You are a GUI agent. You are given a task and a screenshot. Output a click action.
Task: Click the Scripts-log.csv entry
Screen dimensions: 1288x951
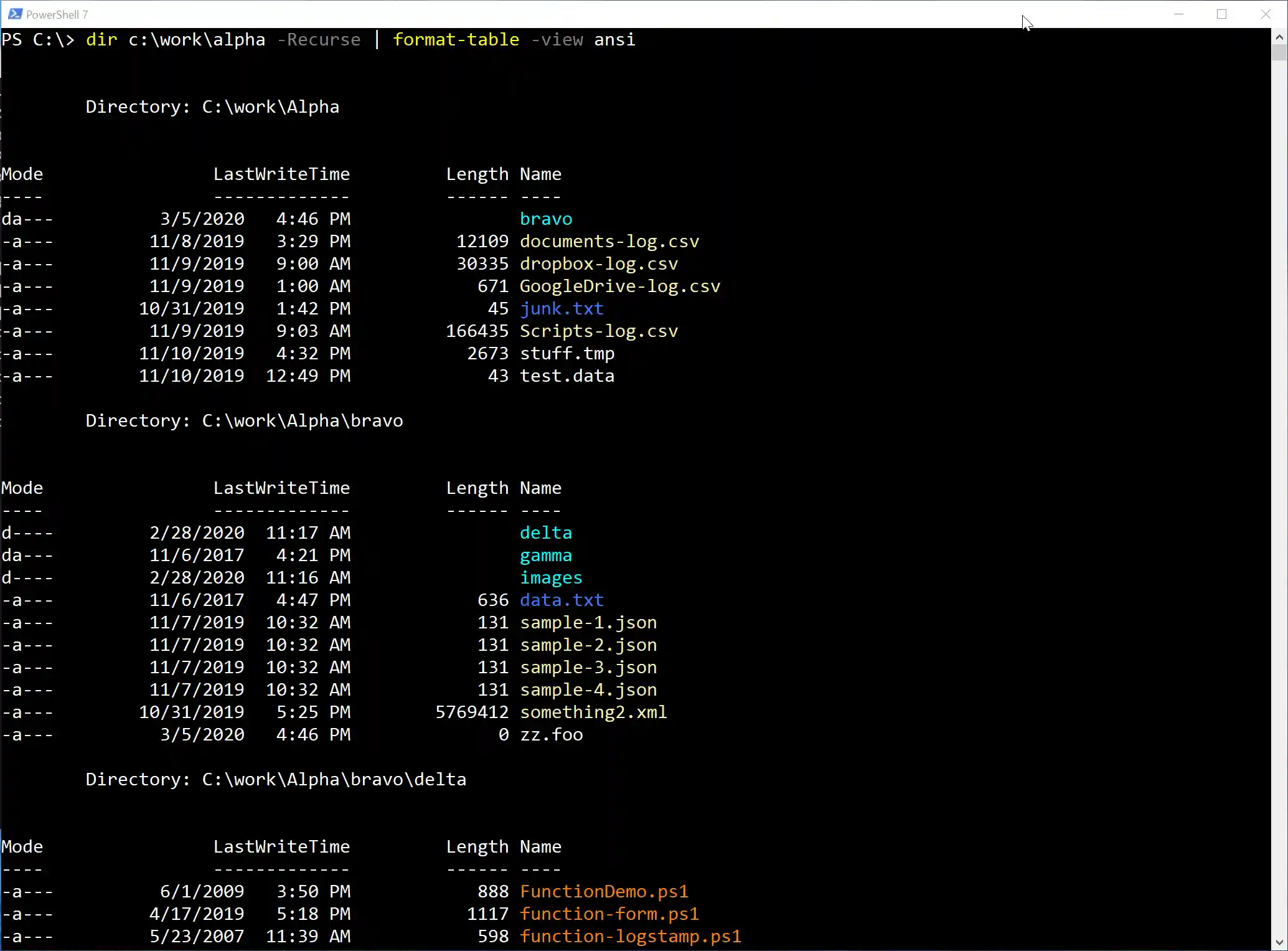[599, 331]
